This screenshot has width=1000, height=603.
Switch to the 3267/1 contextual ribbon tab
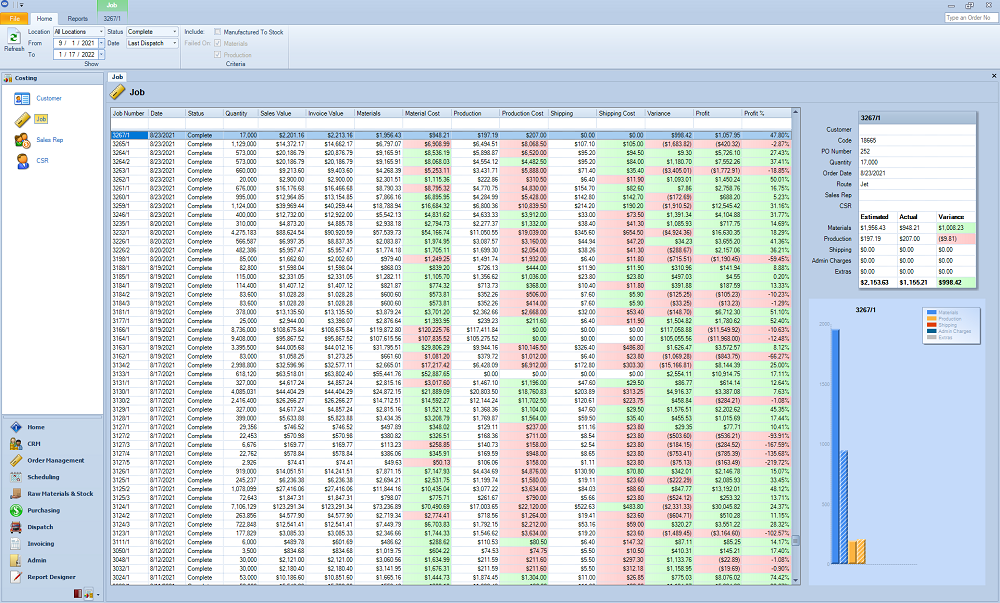point(112,18)
